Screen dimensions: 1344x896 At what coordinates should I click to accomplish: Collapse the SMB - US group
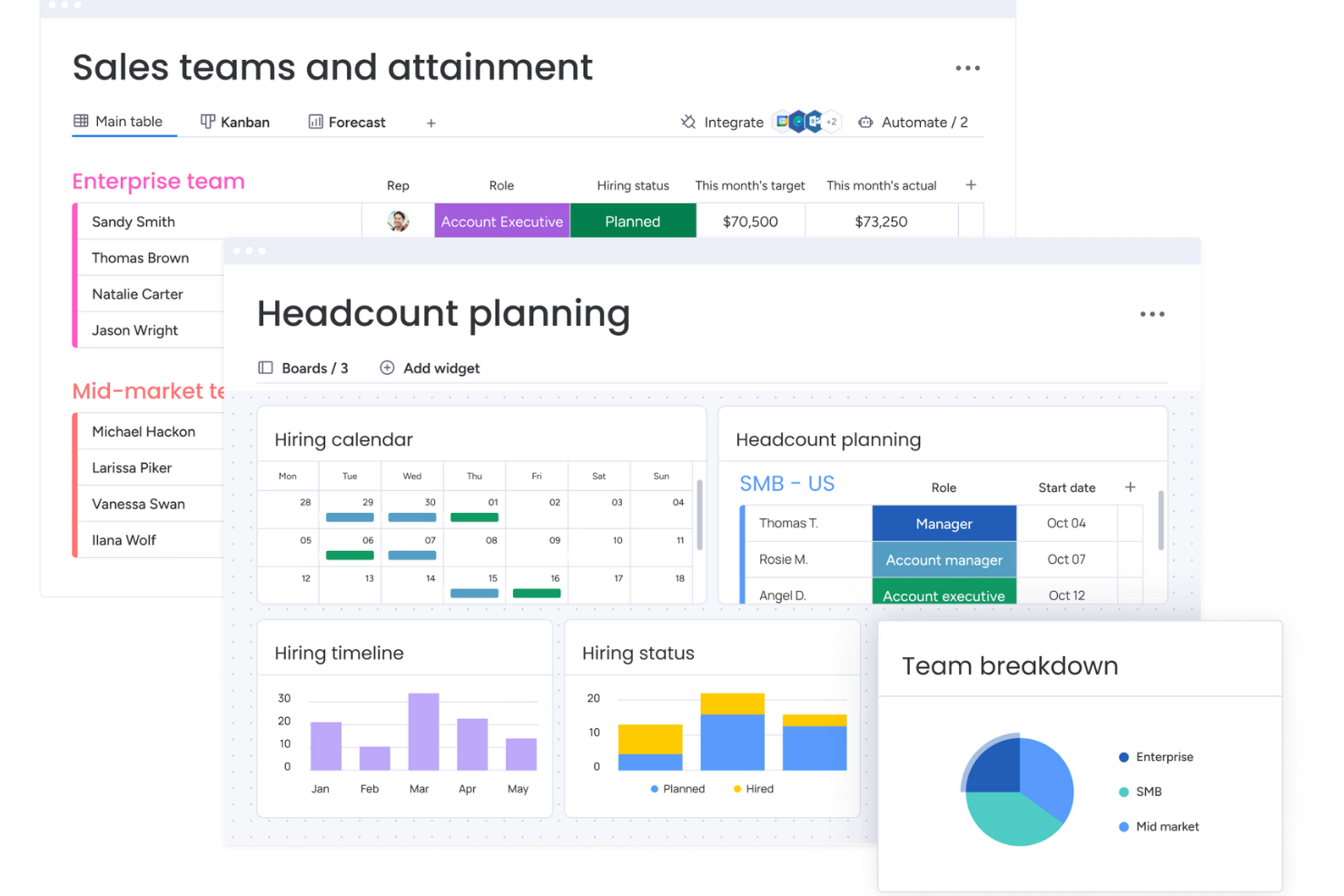point(786,484)
